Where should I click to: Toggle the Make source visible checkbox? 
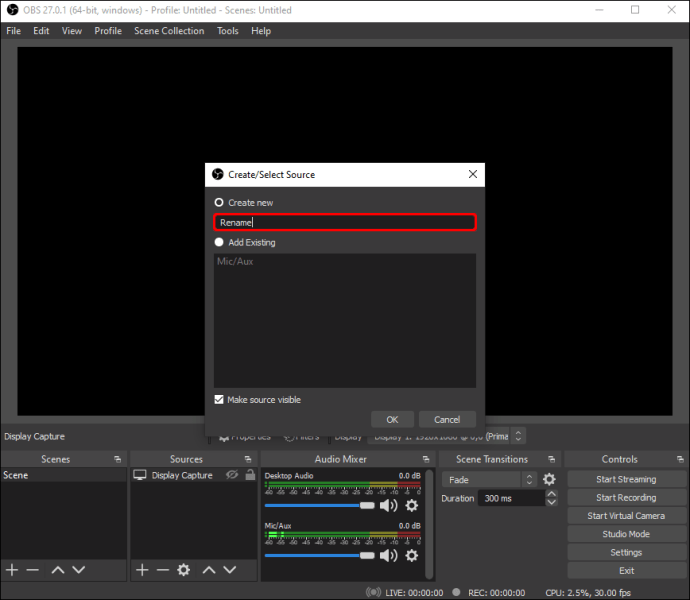pyautogui.click(x=219, y=399)
